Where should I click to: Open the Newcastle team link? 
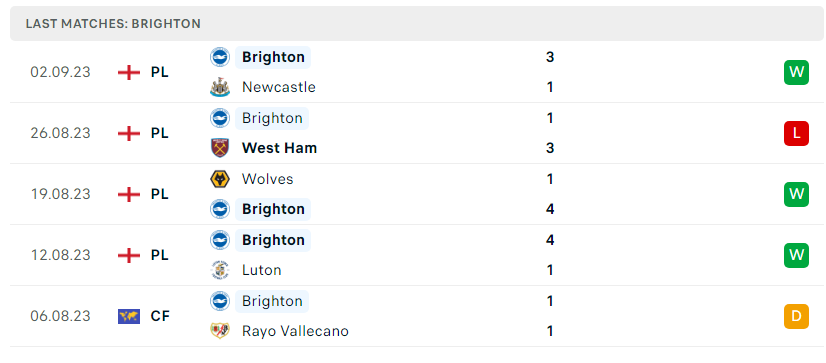click(x=279, y=87)
